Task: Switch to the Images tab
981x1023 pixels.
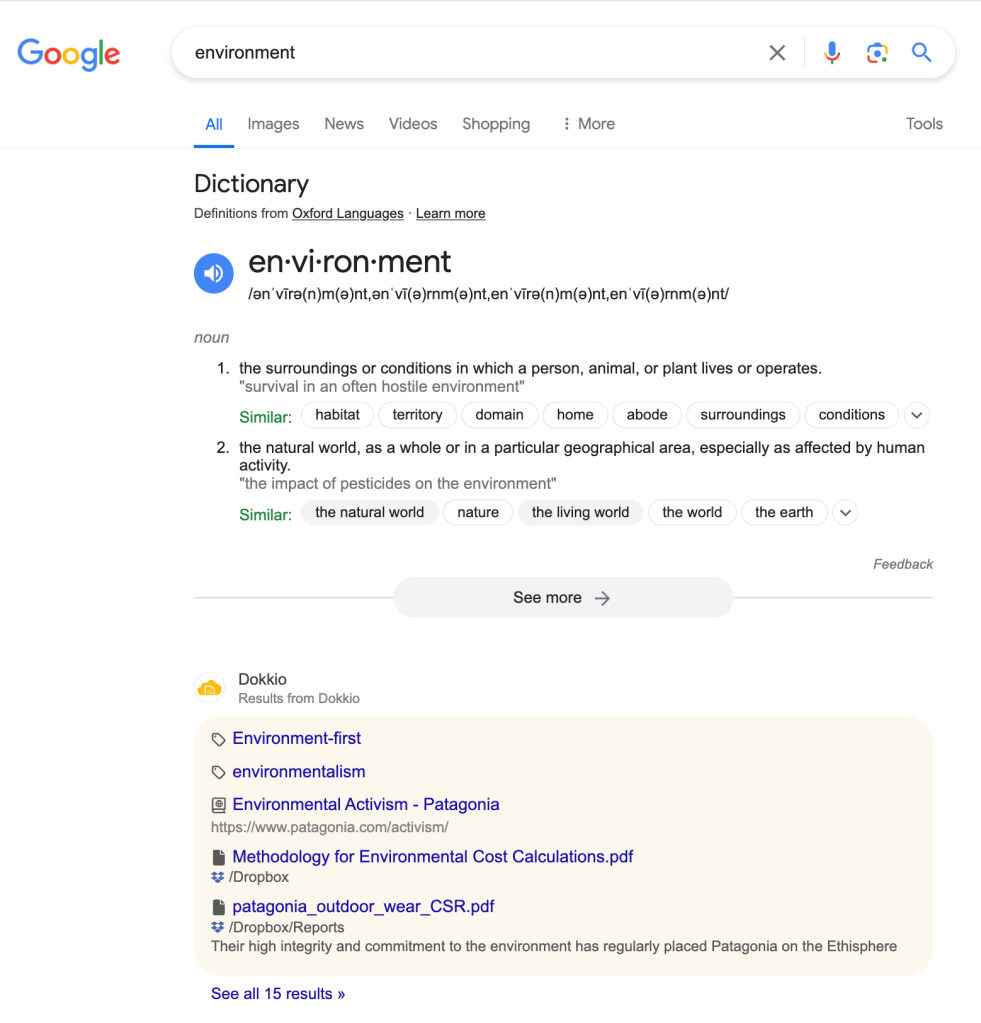Action: click(x=273, y=124)
